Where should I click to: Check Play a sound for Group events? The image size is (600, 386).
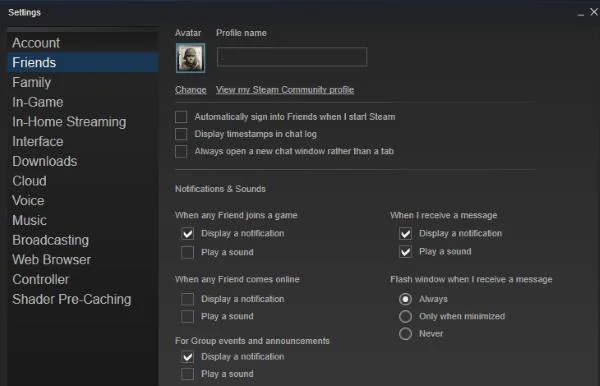pyautogui.click(x=188, y=374)
